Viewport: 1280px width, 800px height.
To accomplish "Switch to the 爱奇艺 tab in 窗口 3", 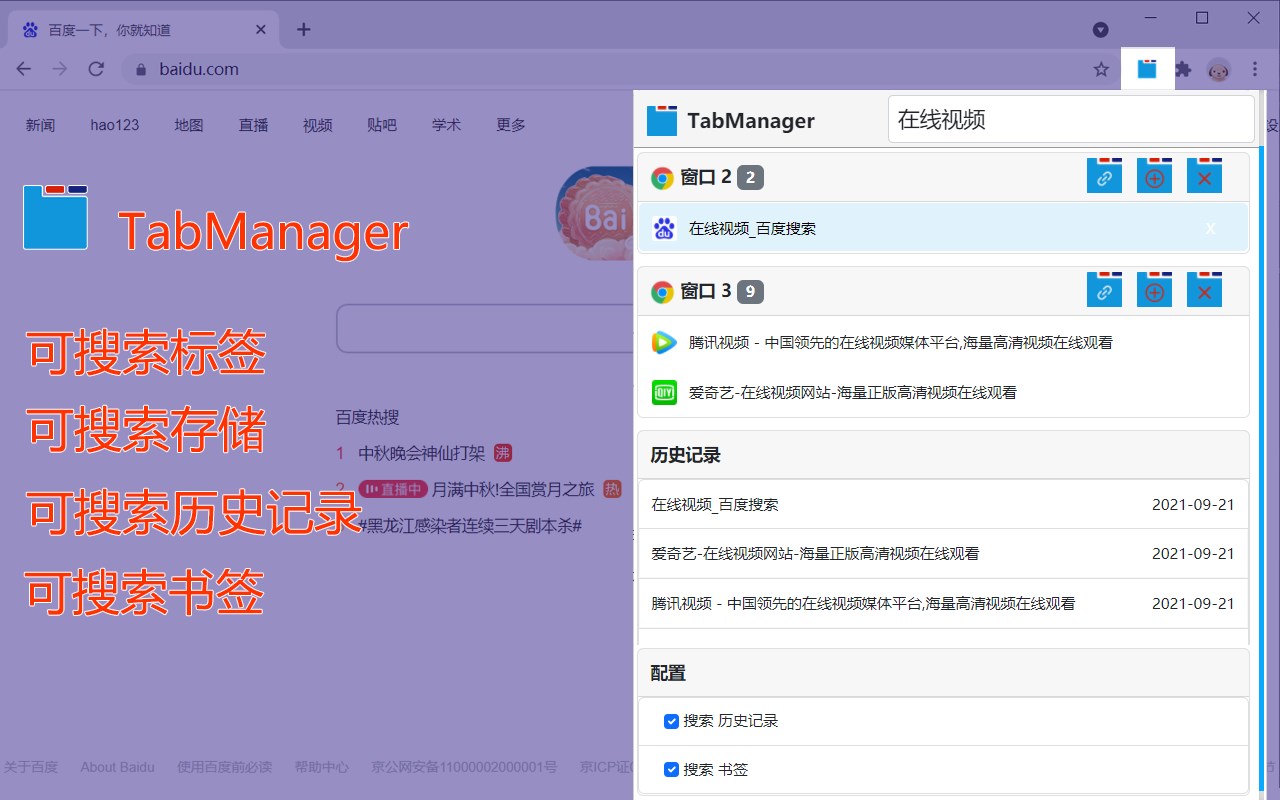I will click(943, 392).
